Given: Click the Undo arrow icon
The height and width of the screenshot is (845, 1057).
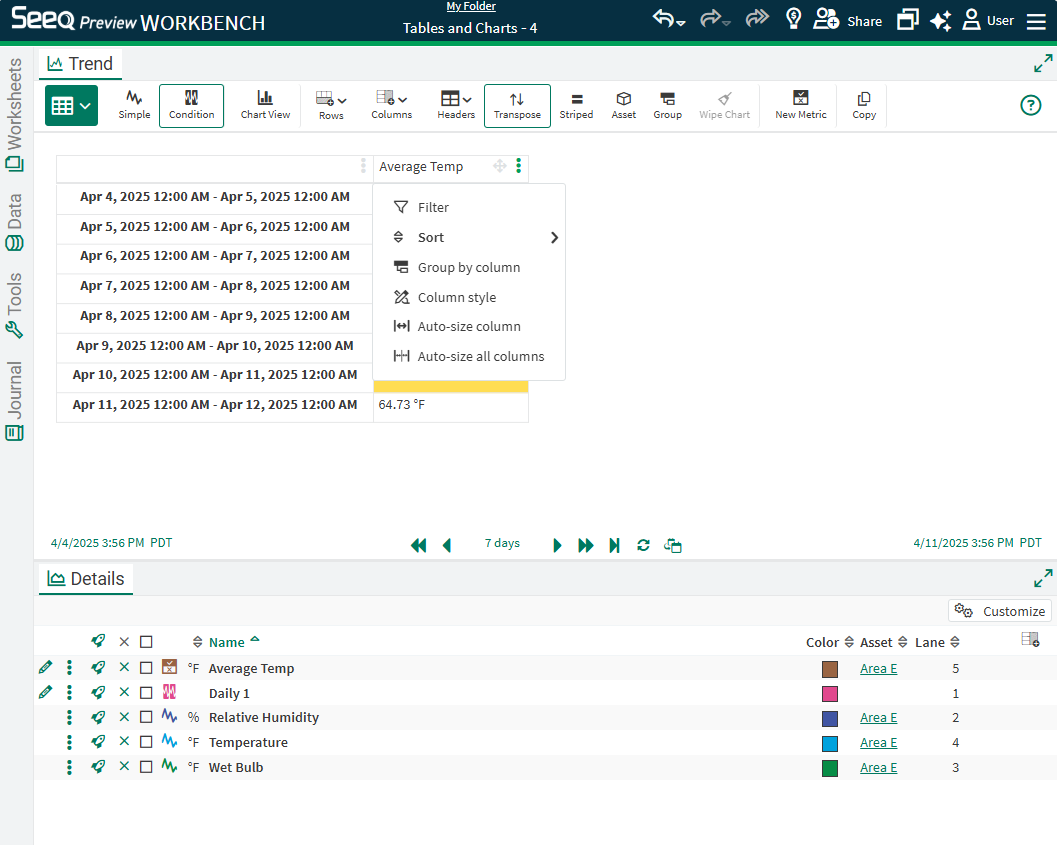Looking at the screenshot, I should [x=665, y=19].
